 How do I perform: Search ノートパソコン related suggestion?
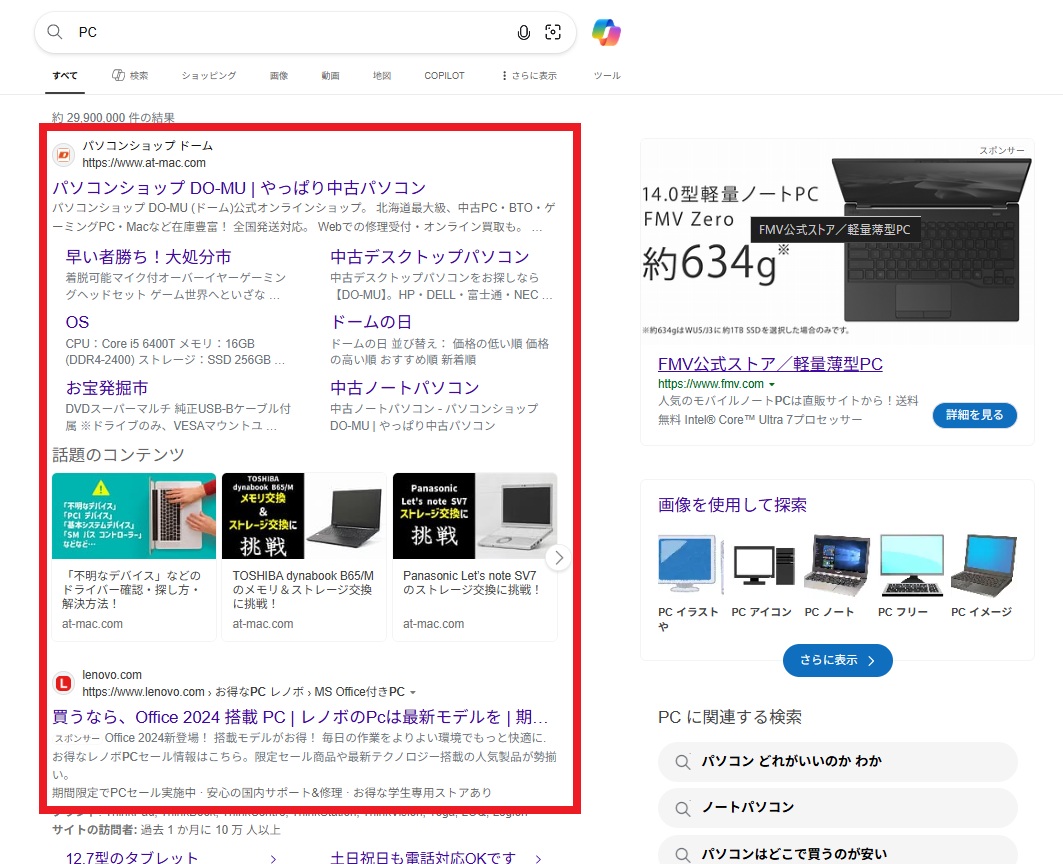[837, 808]
